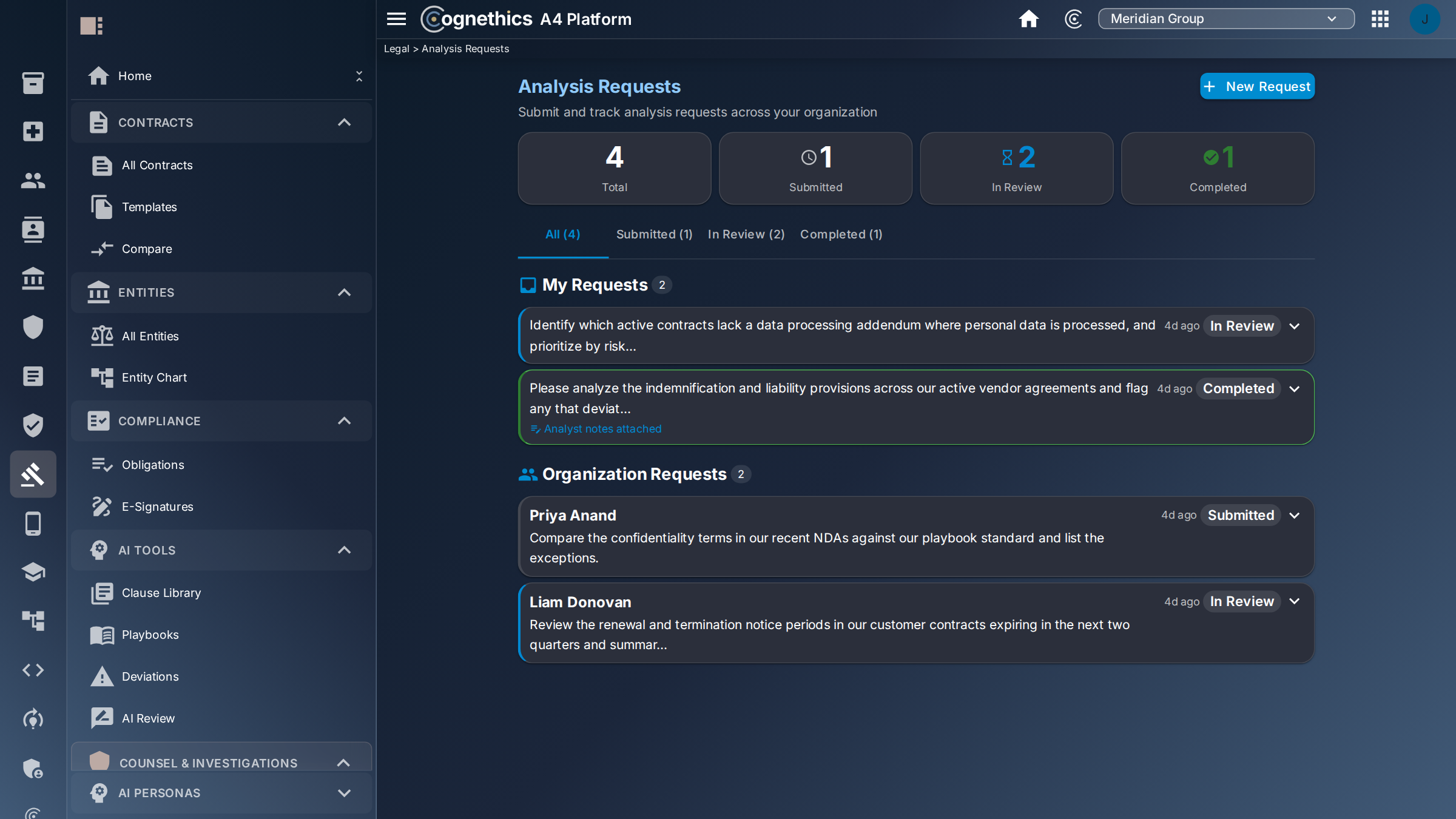The width and height of the screenshot is (1456, 819).
Task: Switch to the Completed (1) tab
Action: (841, 234)
